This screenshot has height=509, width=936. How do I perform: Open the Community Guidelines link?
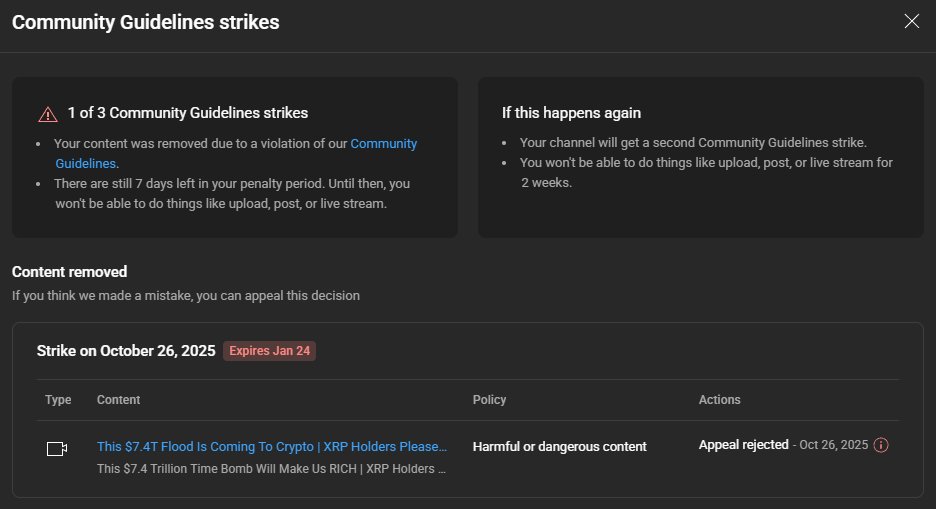click(x=383, y=144)
